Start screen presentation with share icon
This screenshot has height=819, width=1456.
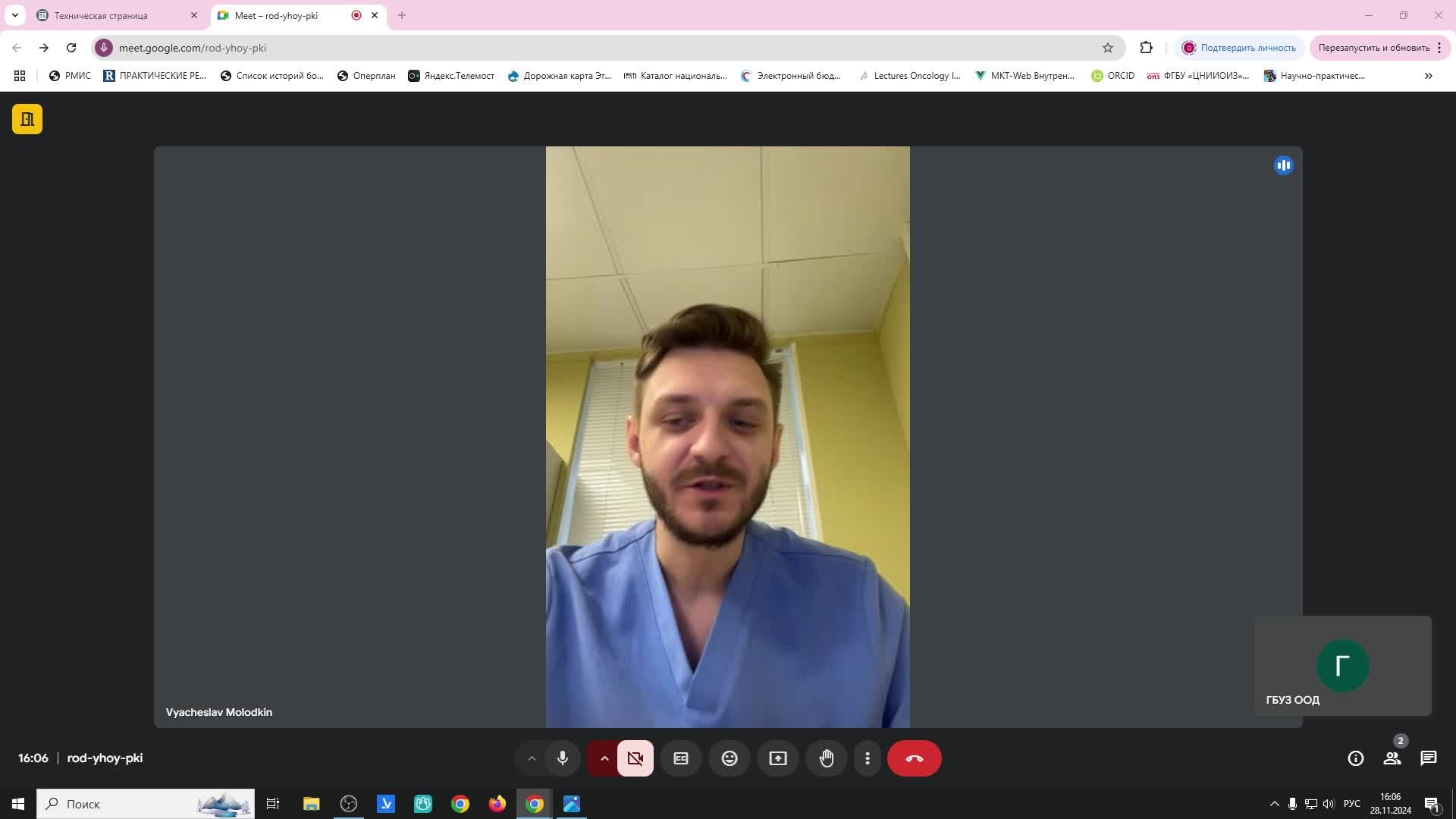[777, 758]
